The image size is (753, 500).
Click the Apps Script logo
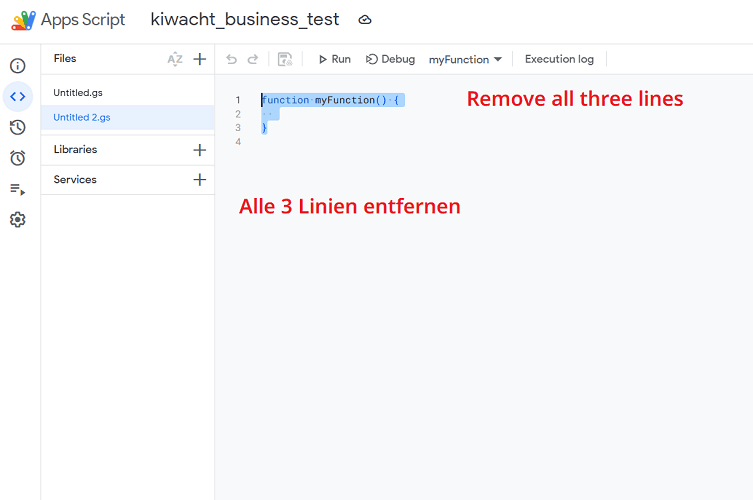point(24,20)
